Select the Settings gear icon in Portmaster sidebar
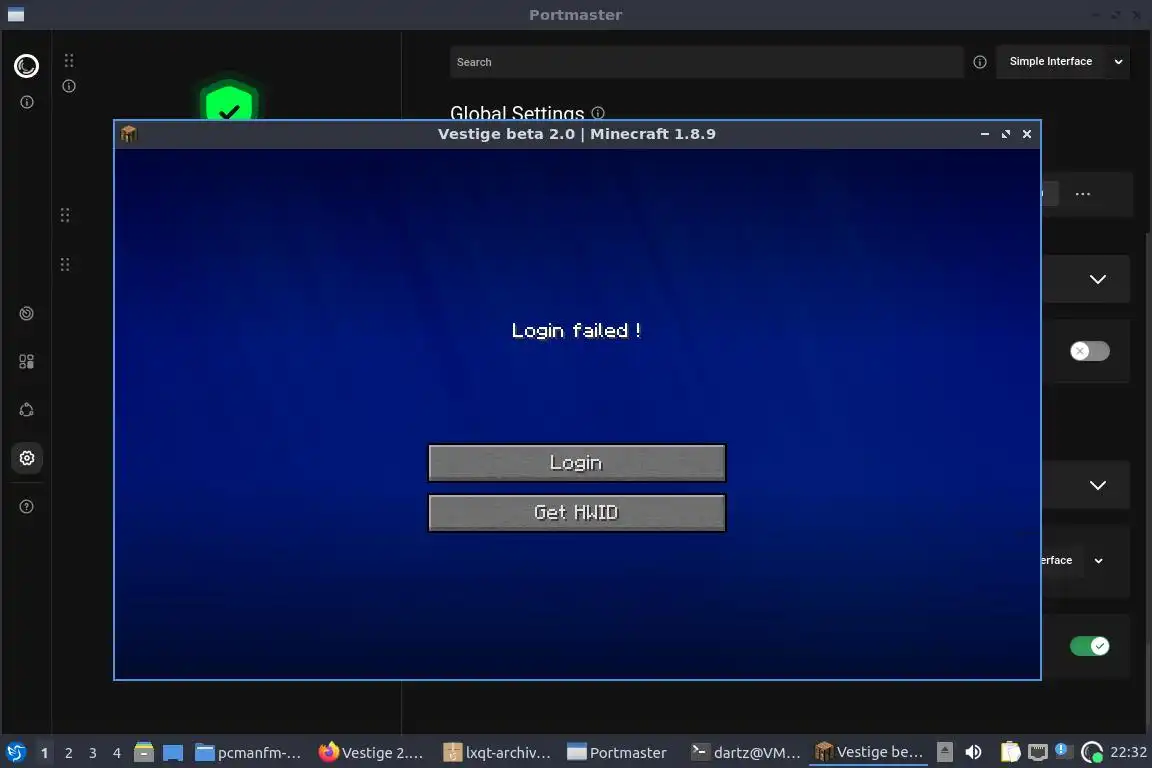This screenshot has height=768, width=1152. (27, 458)
